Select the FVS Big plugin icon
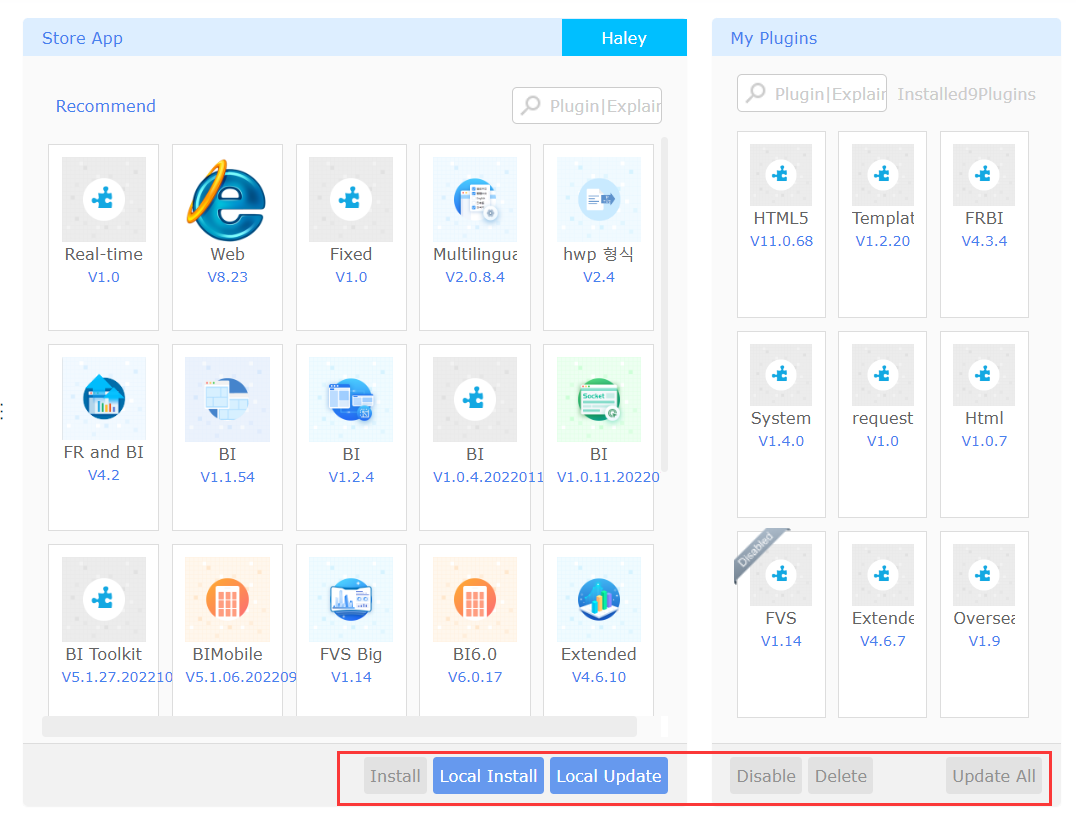The image size is (1076, 818). pyautogui.click(x=351, y=598)
